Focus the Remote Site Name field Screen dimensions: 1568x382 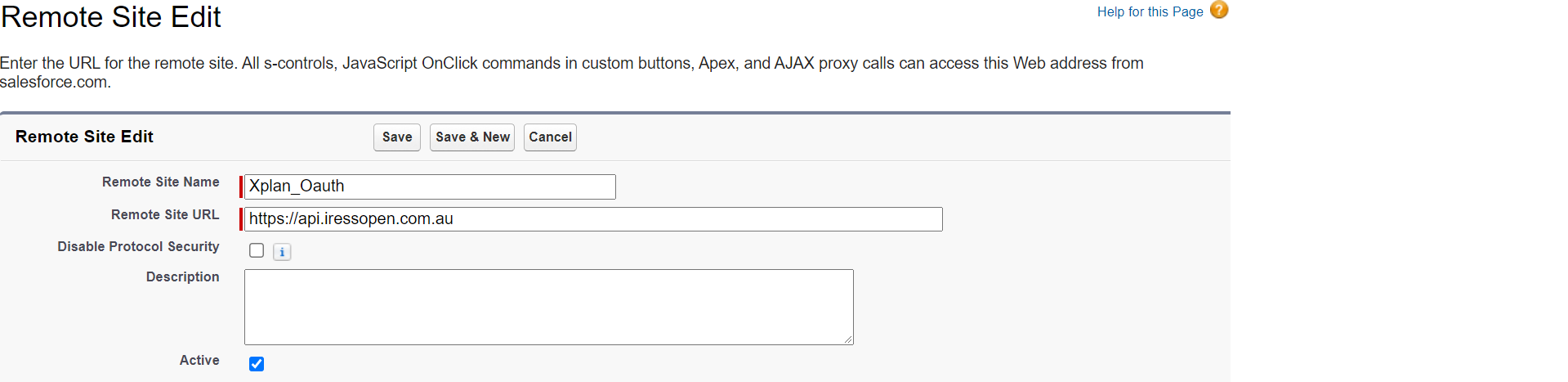coord(430,187)
